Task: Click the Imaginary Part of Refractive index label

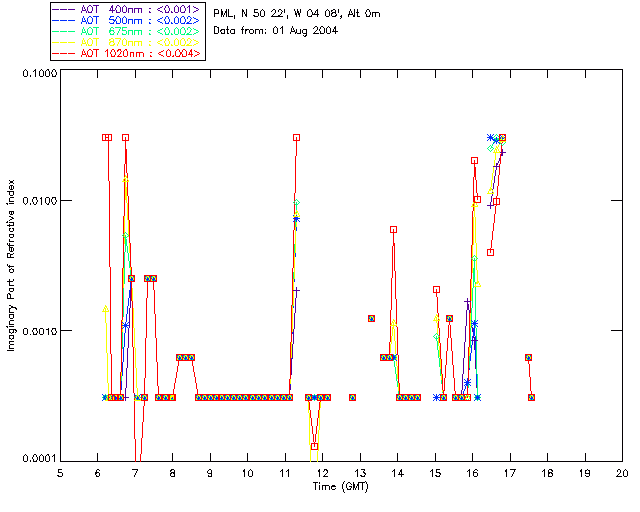Action: pyautogui.click(x=11, y=265)
